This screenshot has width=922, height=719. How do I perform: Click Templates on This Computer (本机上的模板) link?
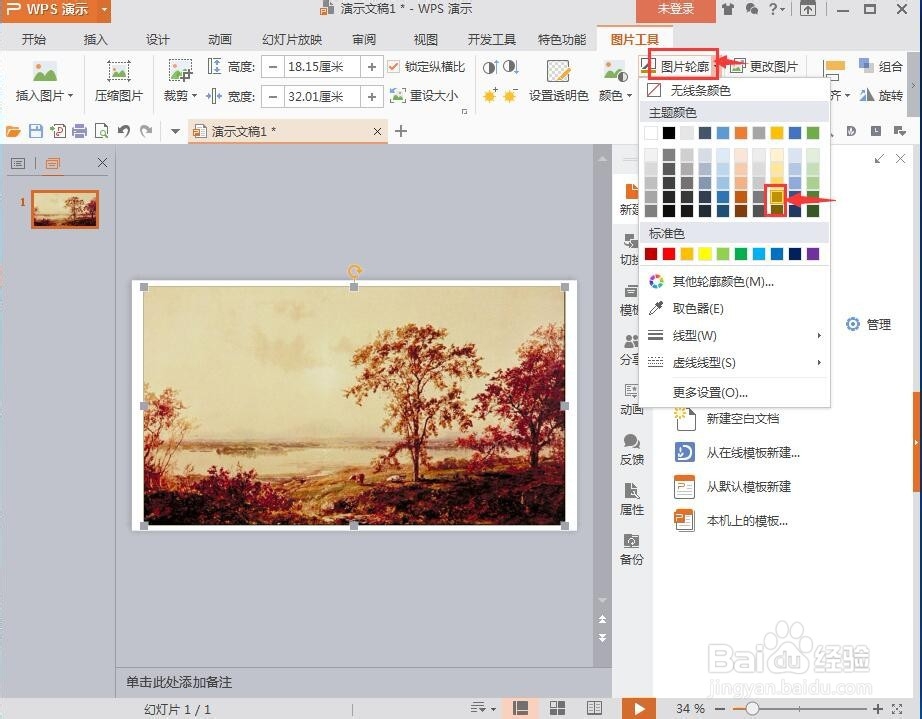(x=747, y=521)
